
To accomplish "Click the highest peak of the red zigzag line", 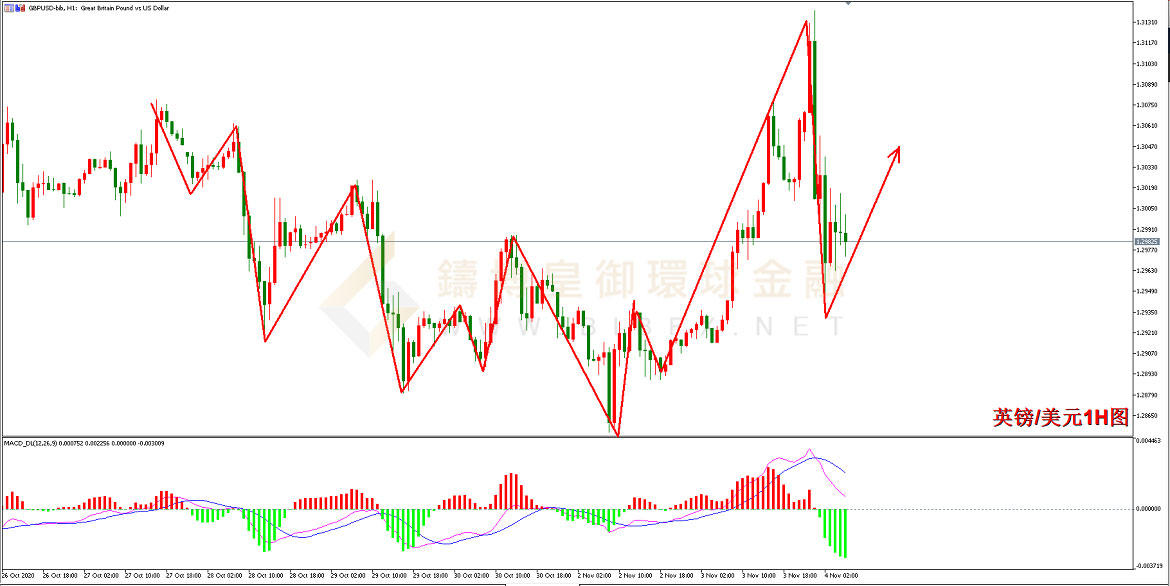I will click(806, 21).
